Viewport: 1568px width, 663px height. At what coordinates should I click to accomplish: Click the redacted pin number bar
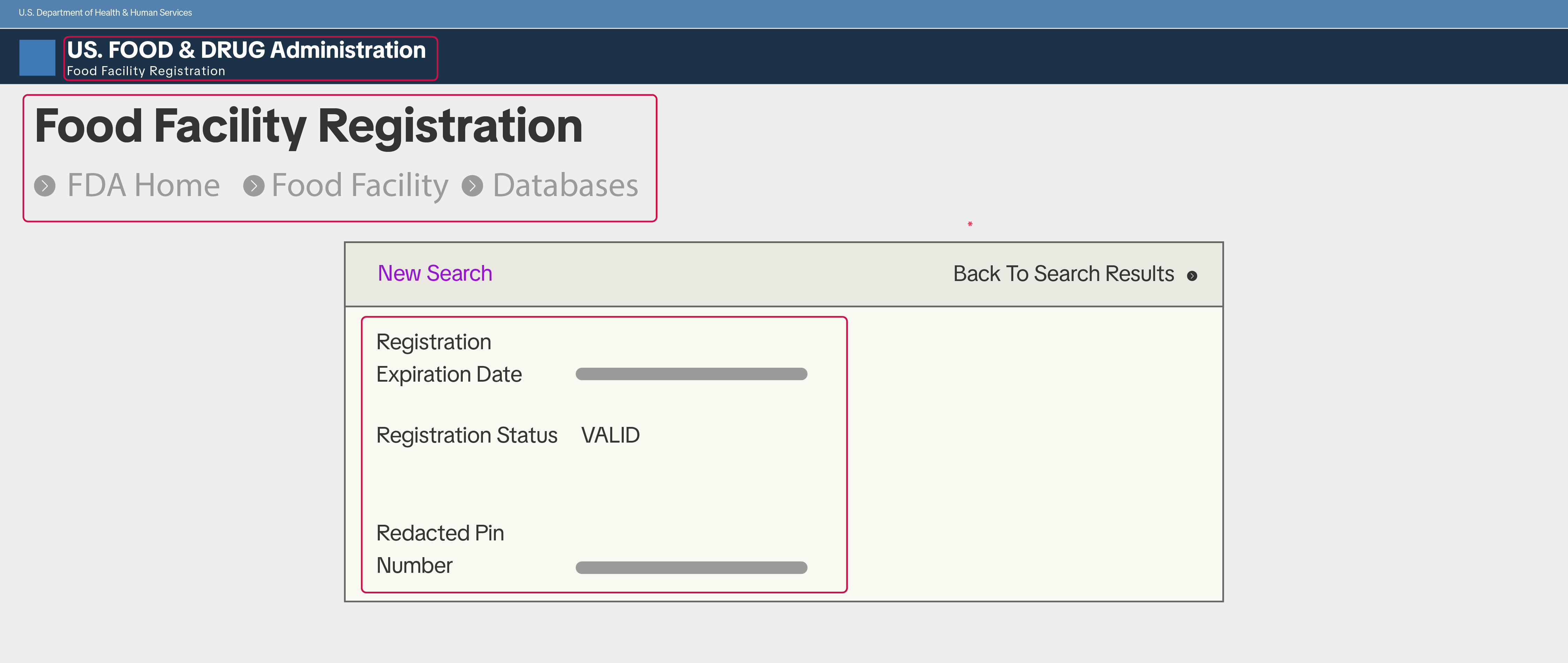coord(691,568)
